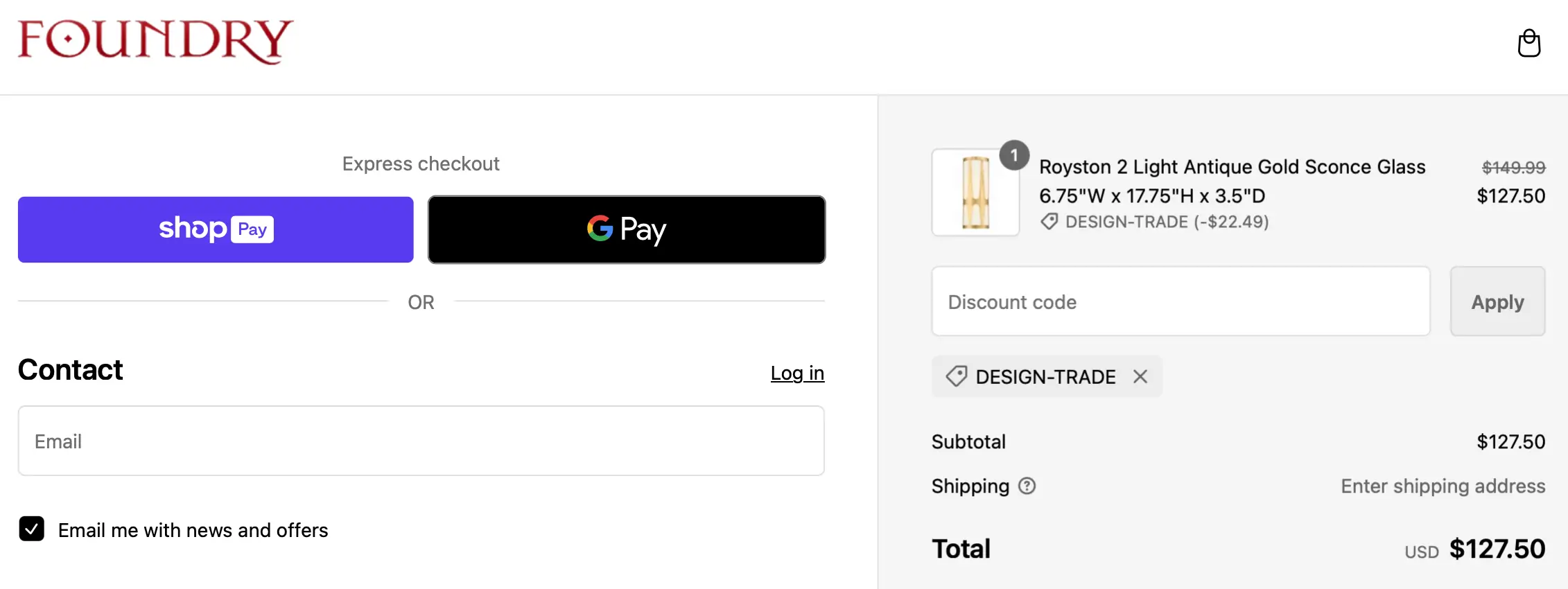Choose Google Pay express checkout
Image resolution: width=1568 pixels, height=589 pixels.
627,229
